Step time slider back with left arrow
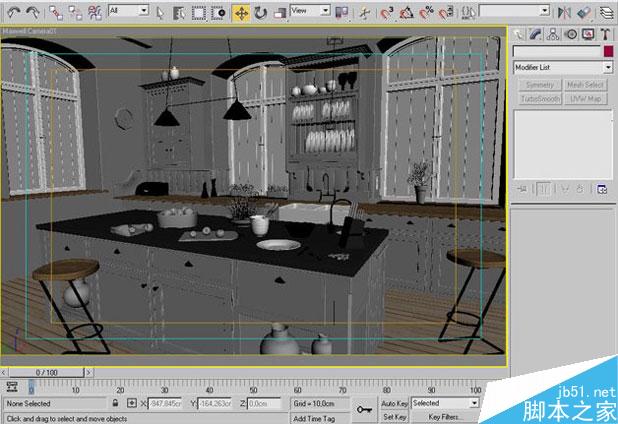Screen dimensions: 618x424 [x=4, y=372]
